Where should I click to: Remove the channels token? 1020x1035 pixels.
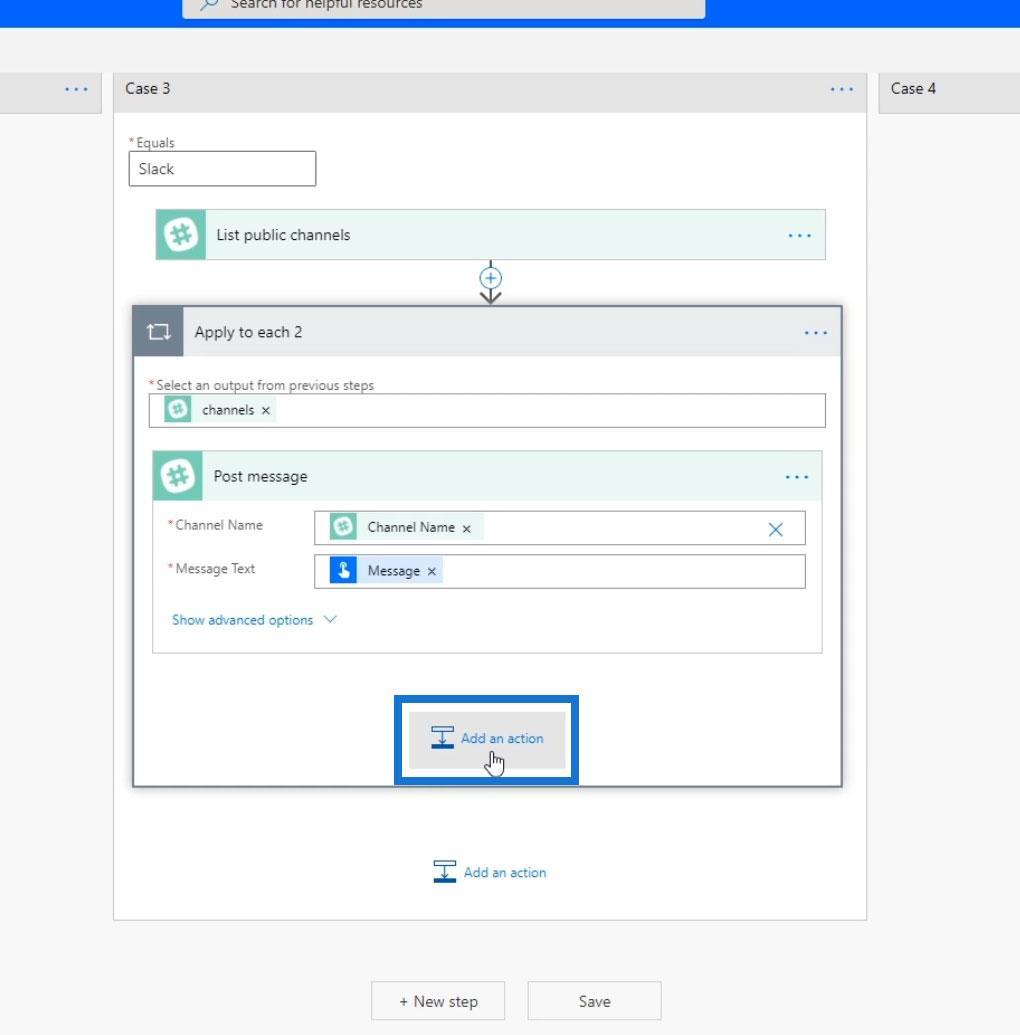point(265,411)
